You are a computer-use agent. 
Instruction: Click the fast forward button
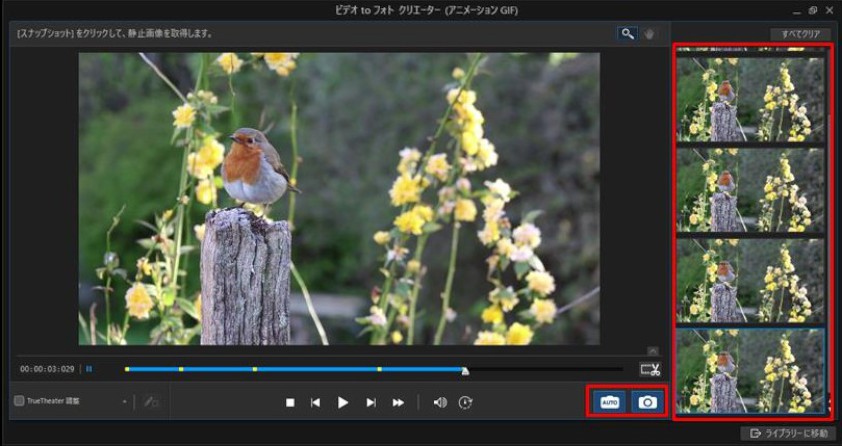tap(398, 403)
